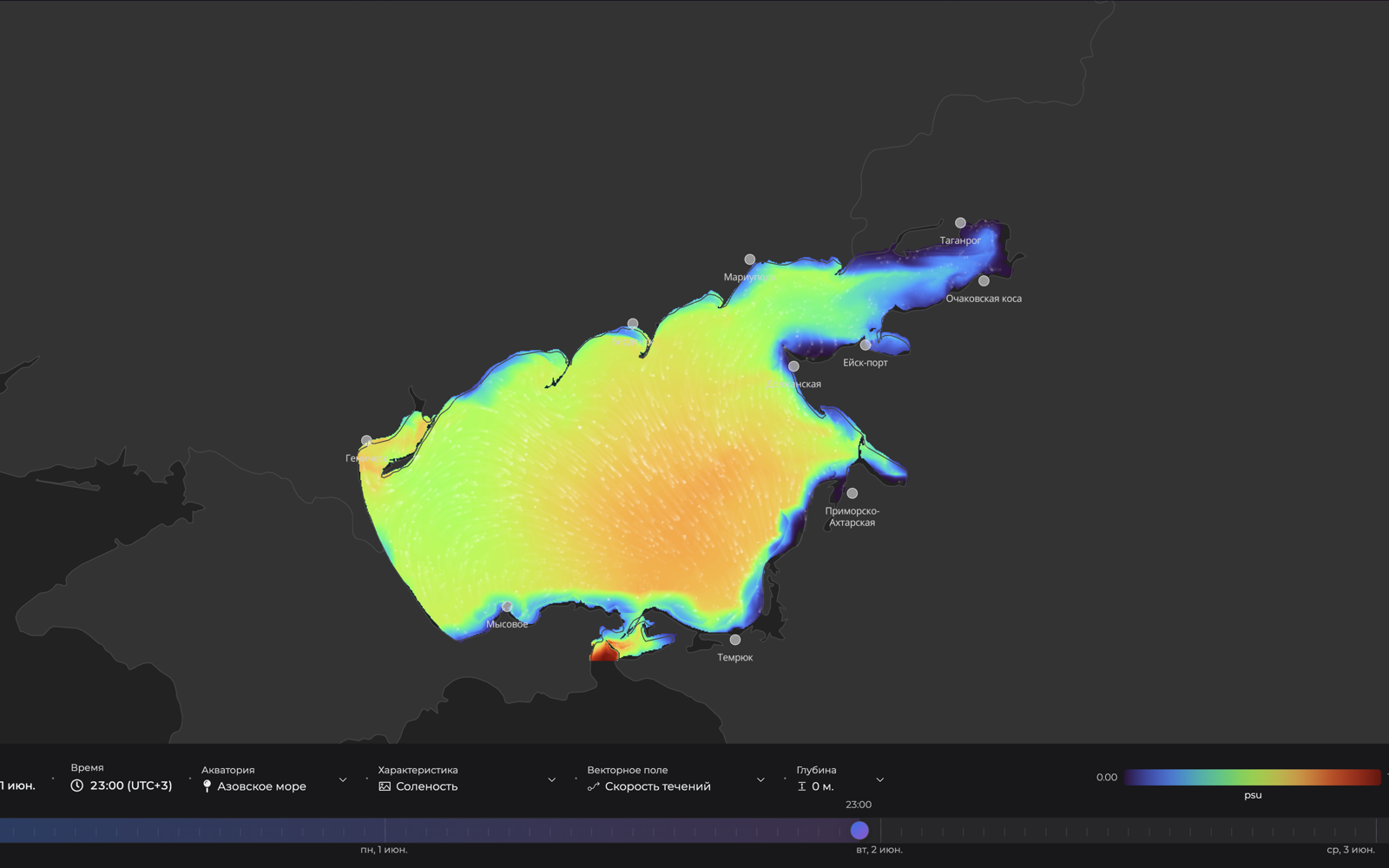Open the Азовское море water area selector
This screenshot has height=868, width=1389.
coord(274,779)
